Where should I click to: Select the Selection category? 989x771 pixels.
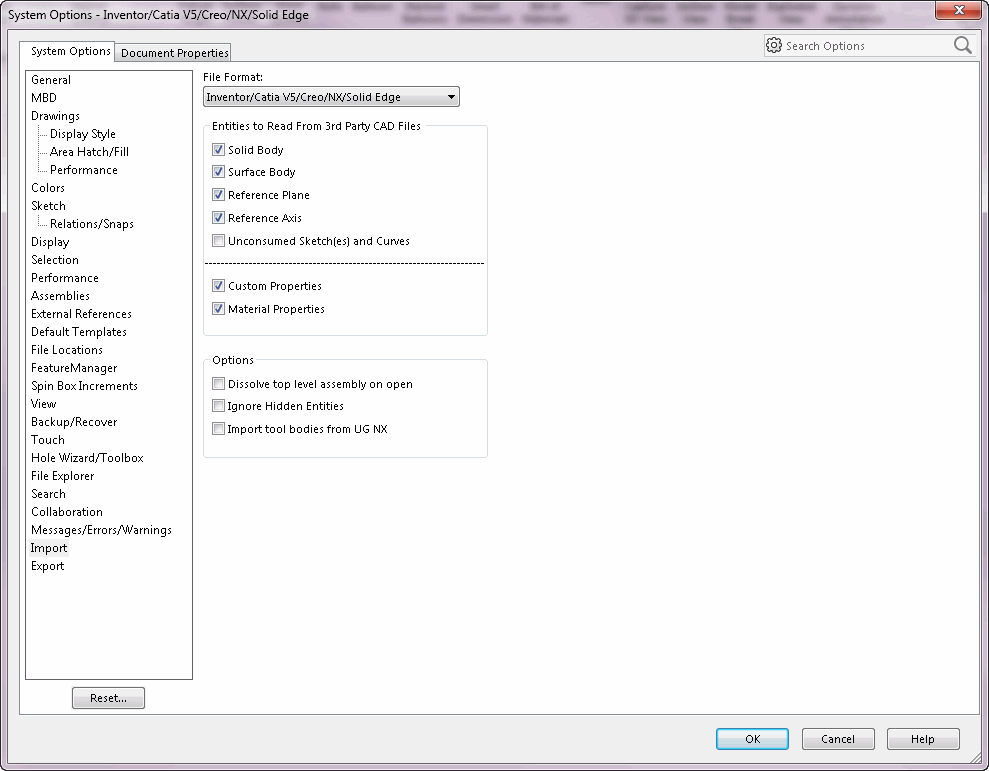coord(55,260)
